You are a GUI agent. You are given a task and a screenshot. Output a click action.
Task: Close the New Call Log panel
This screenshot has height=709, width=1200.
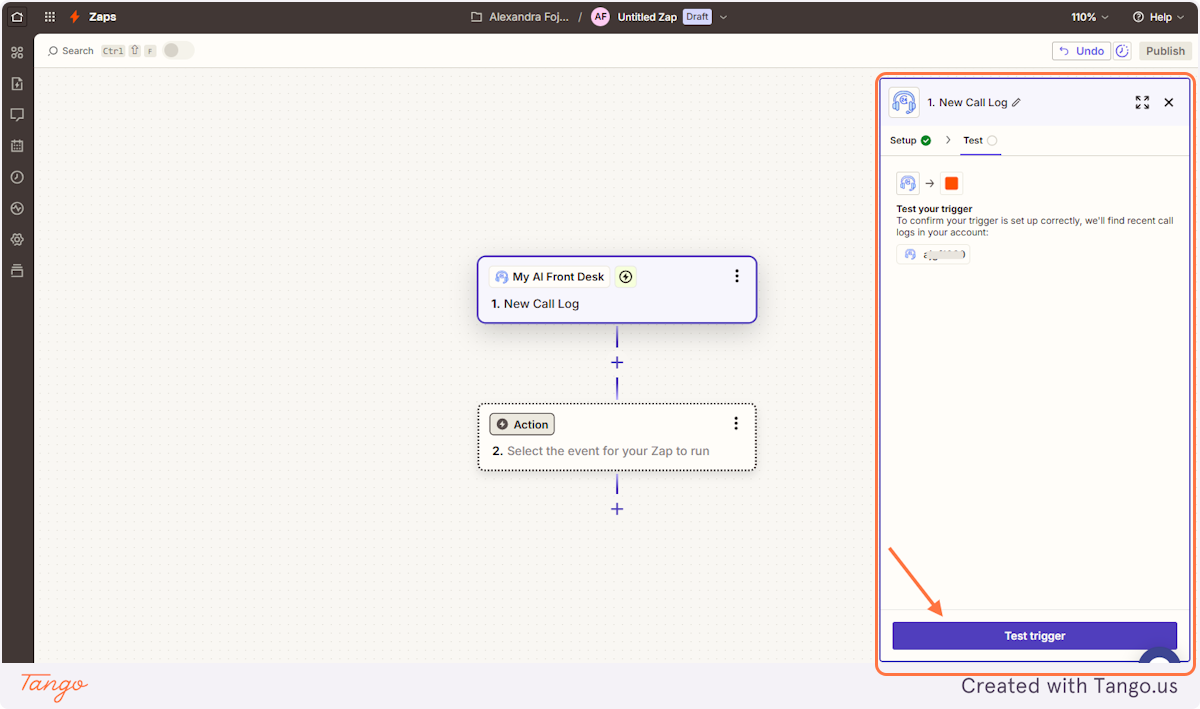click(x=1169, y=102)
